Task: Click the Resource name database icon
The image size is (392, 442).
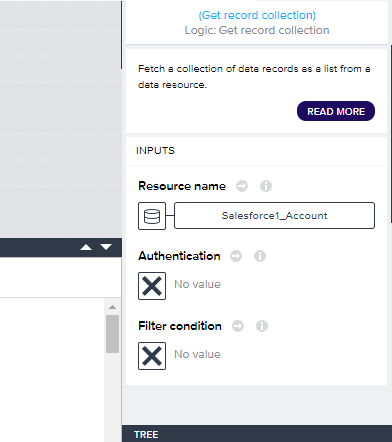Action: click(x=152, y=216)
